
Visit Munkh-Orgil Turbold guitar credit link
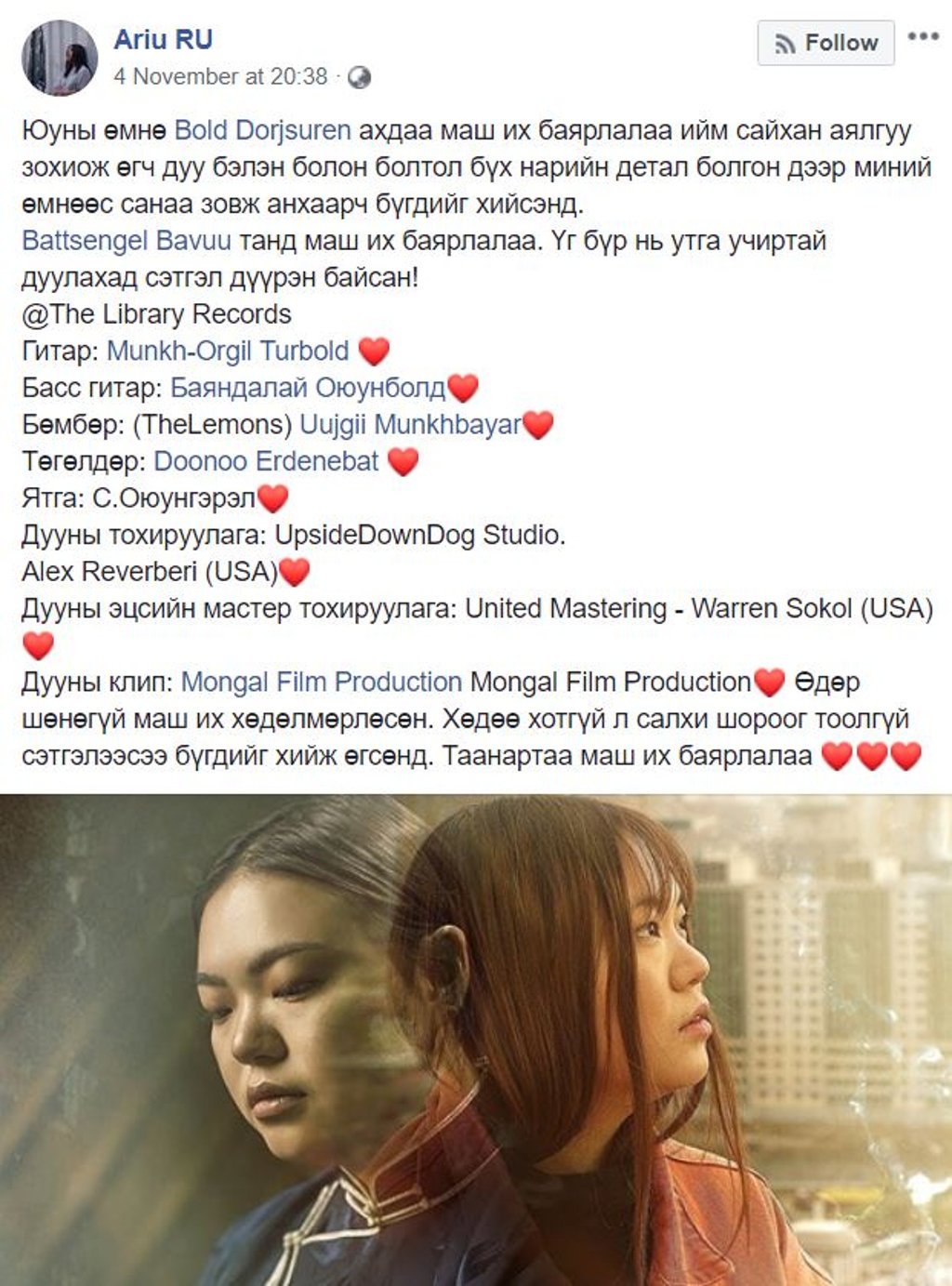(228, 351)
